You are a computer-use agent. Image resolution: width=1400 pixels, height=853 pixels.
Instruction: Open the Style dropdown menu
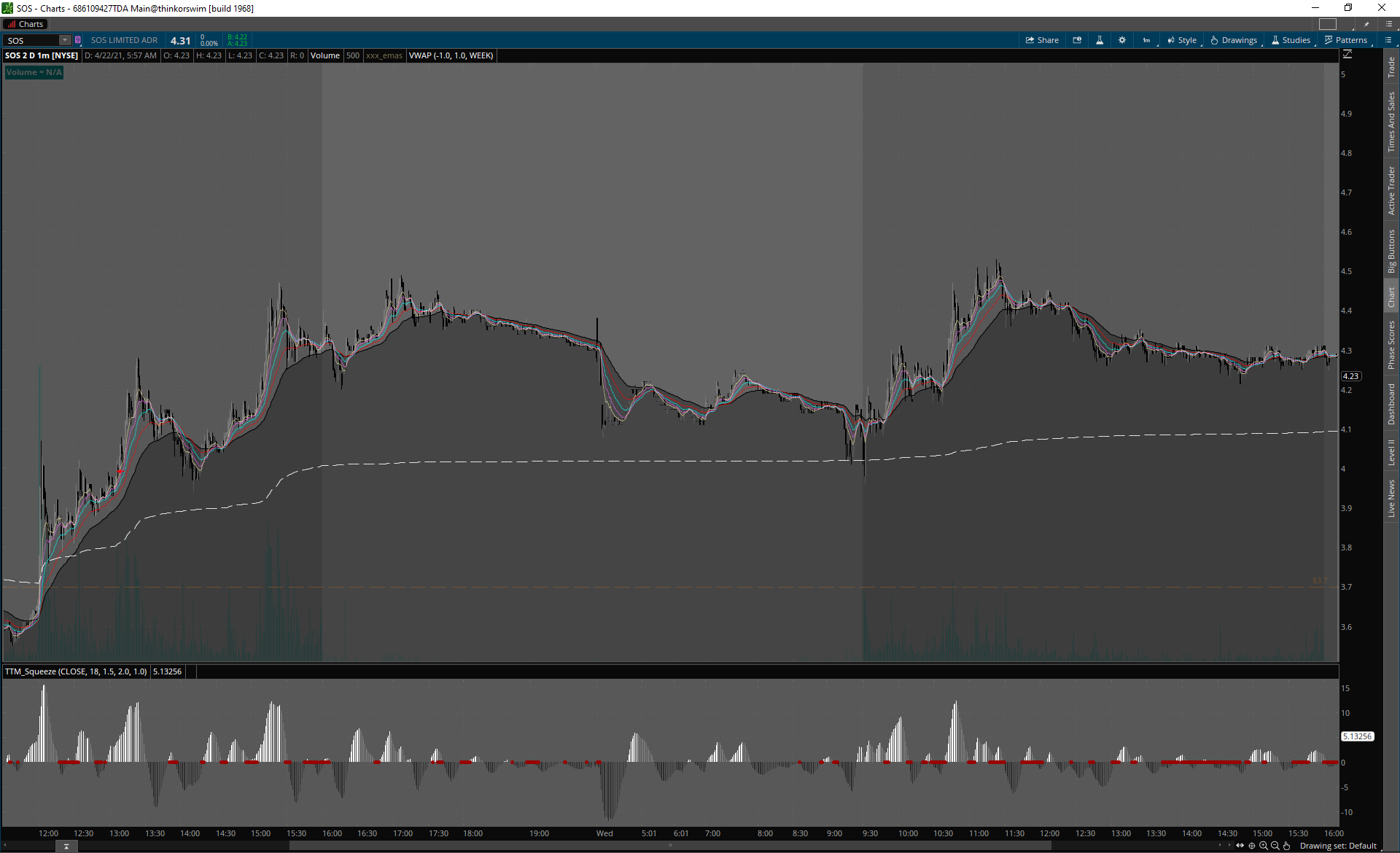pyautogui.click(x=1182, y=40)
